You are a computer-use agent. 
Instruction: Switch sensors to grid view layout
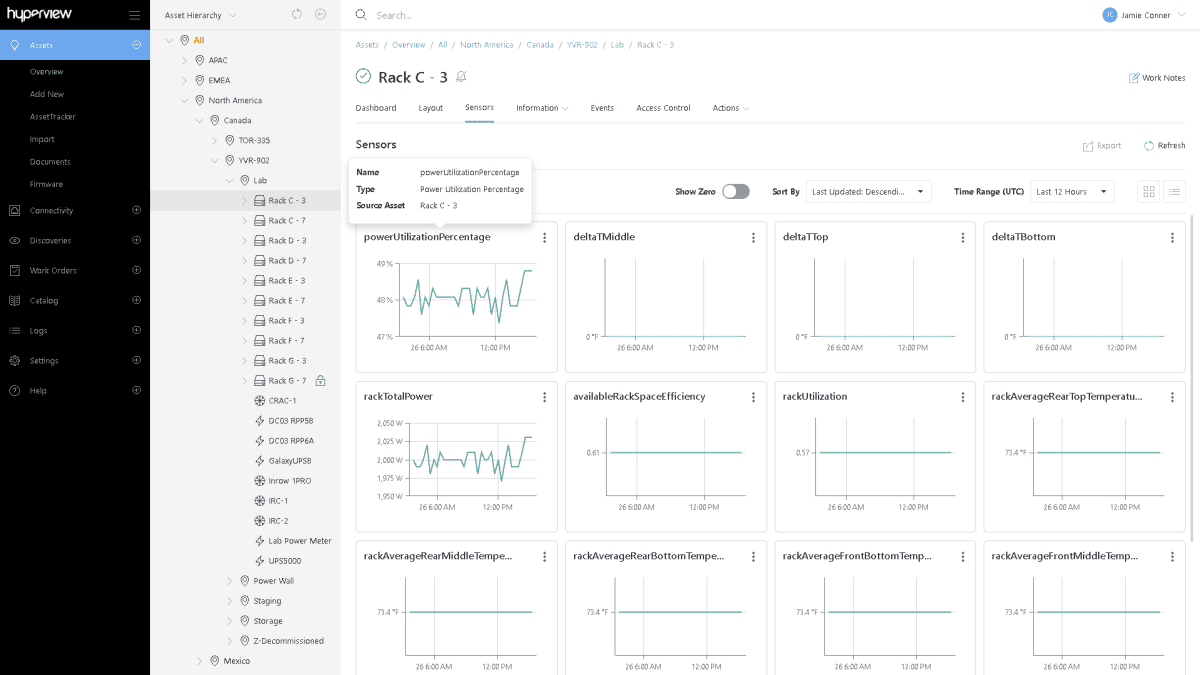click(1148, 191)
